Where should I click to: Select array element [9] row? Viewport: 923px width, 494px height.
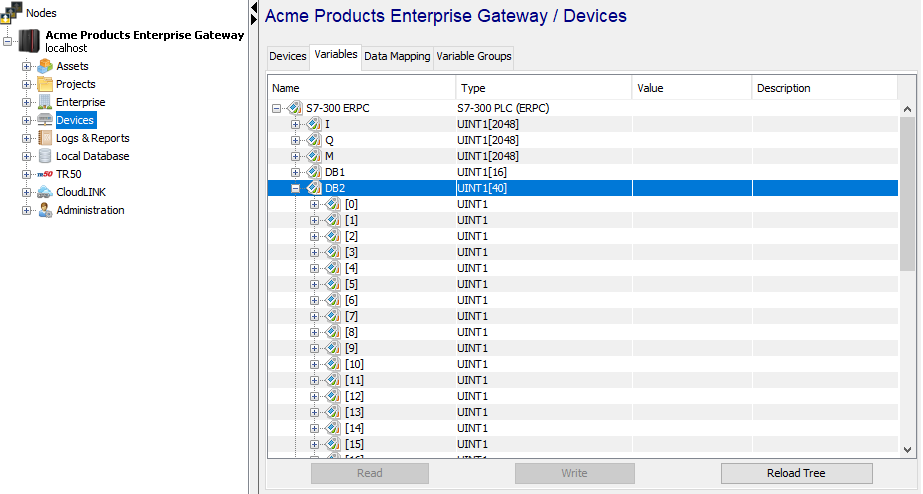[x=583, y=348]
